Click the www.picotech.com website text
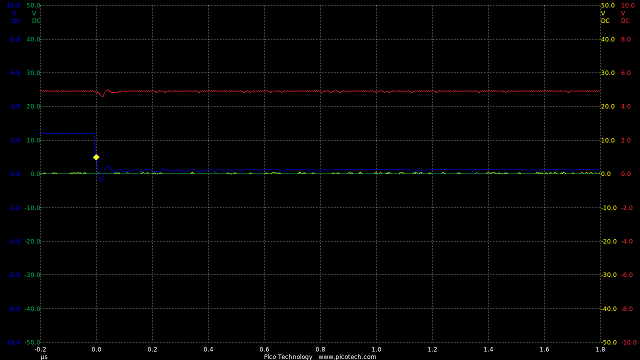The height and width of the screenshot is (360, 640). [x=347, y=357]
